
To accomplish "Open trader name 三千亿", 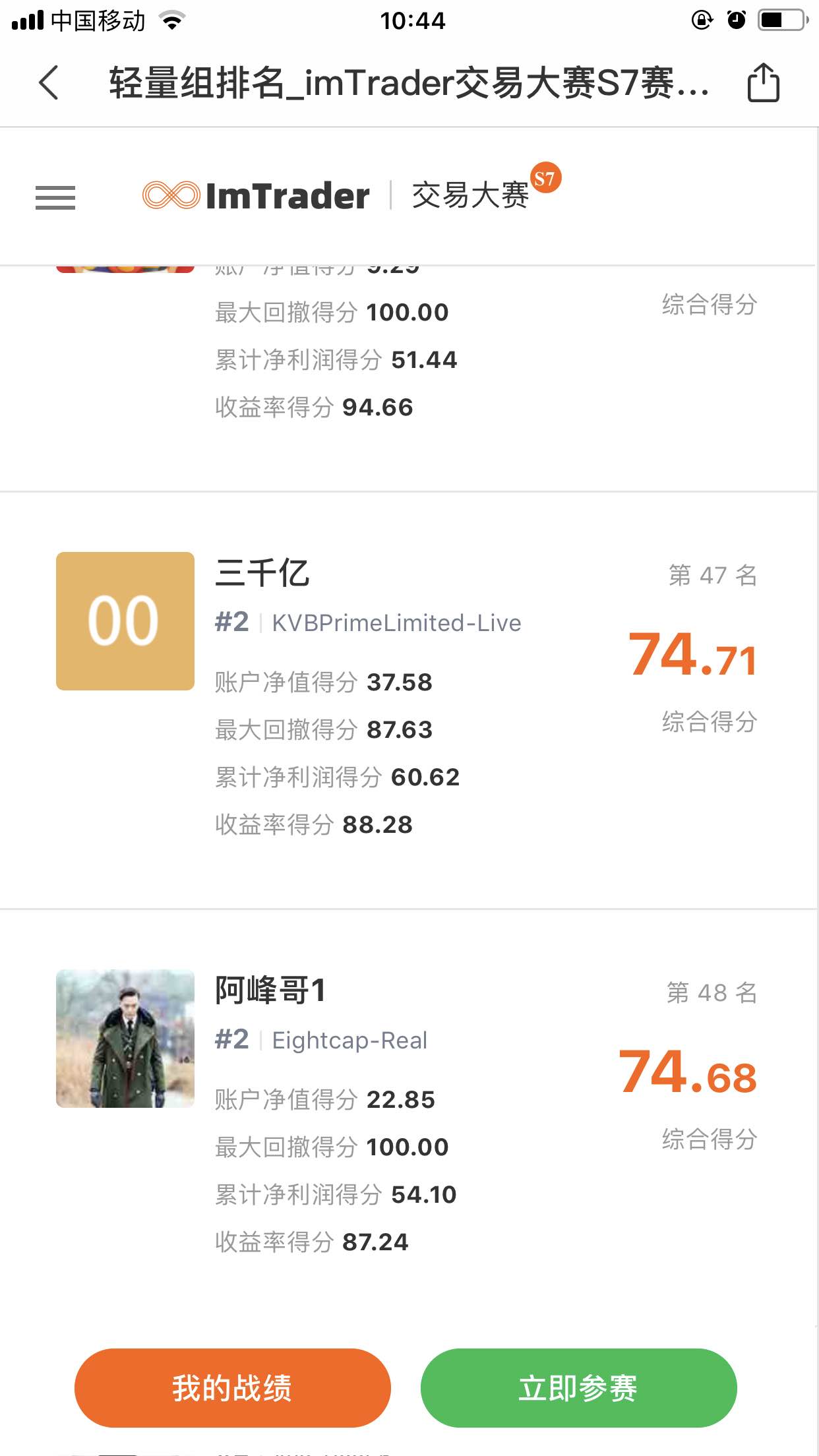I will click(x=262, y=572).
